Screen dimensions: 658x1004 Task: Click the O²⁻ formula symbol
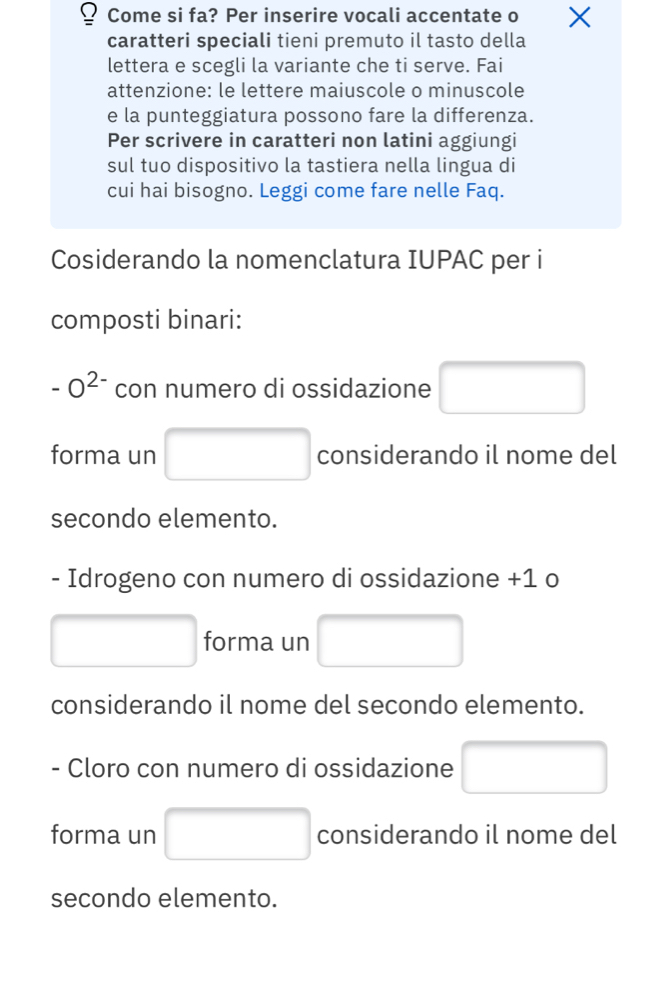[x=87, y=386]
